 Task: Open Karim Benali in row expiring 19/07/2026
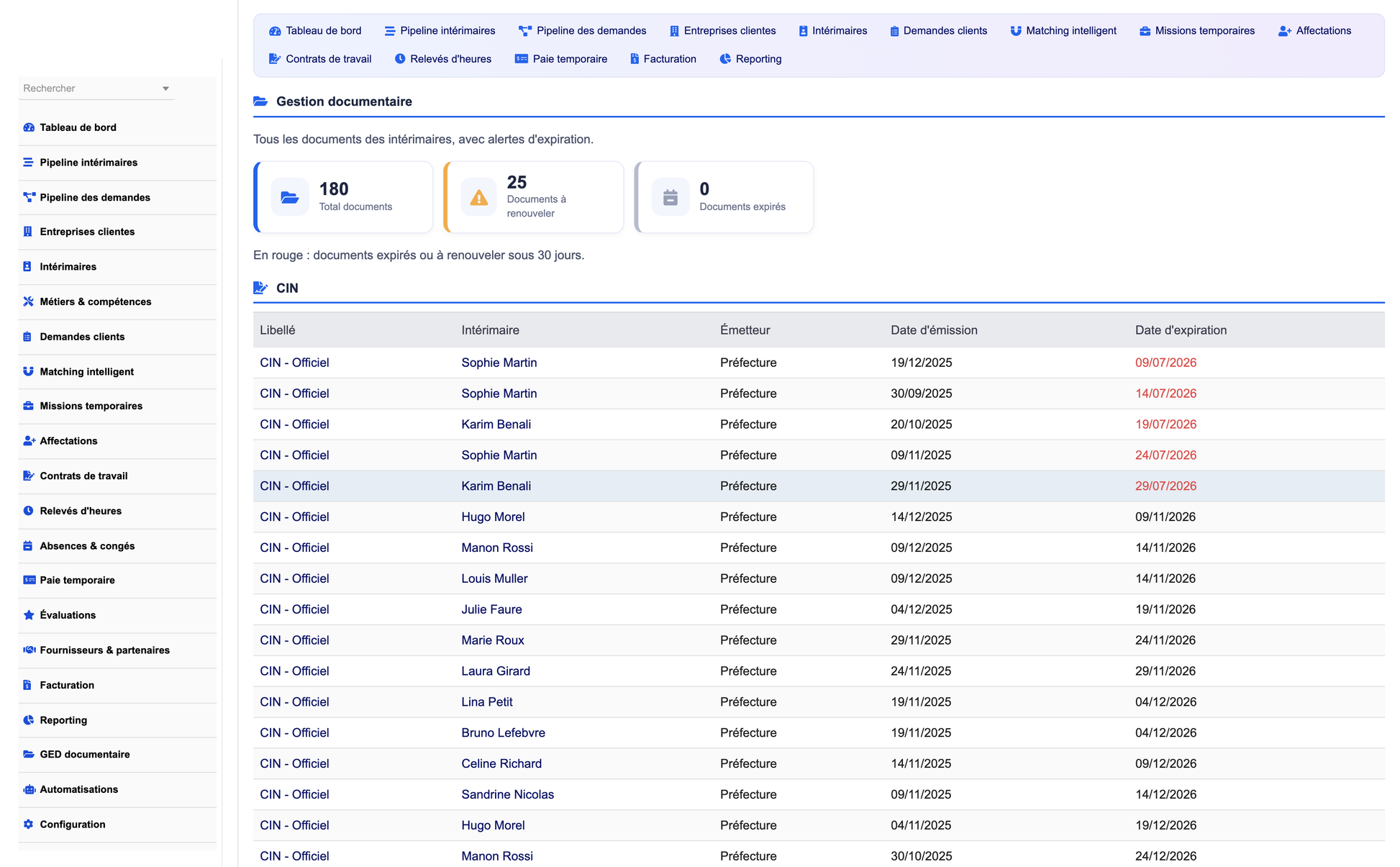point(496,425)
